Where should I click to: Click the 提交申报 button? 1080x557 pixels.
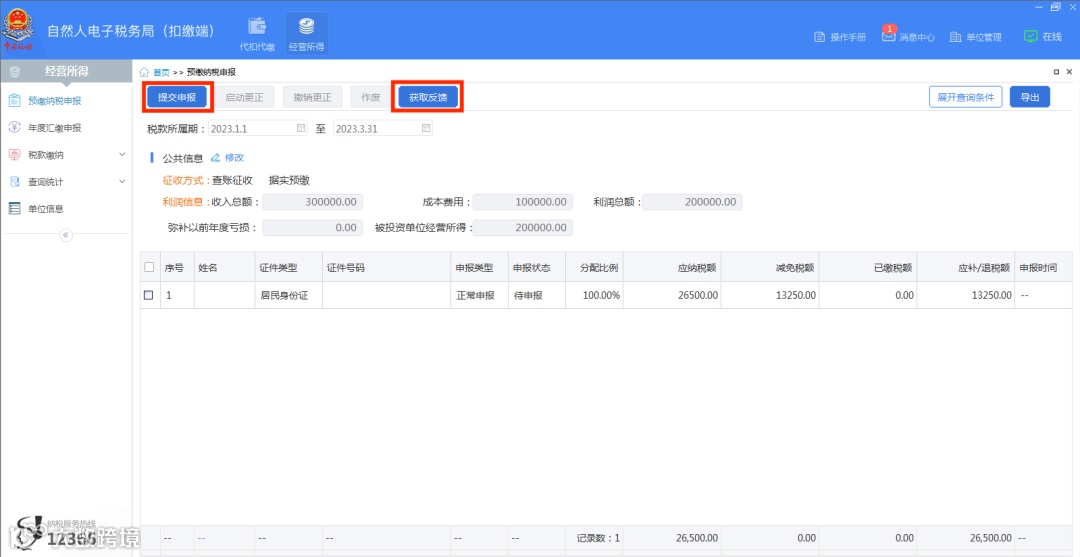click(x=177, y=97)
